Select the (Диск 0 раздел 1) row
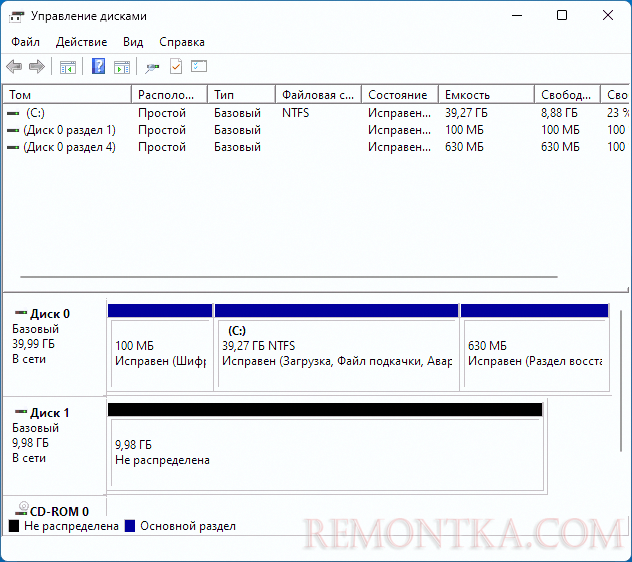Image resolution: width=632 pixels, height=562 pixels. click(316, 130)
